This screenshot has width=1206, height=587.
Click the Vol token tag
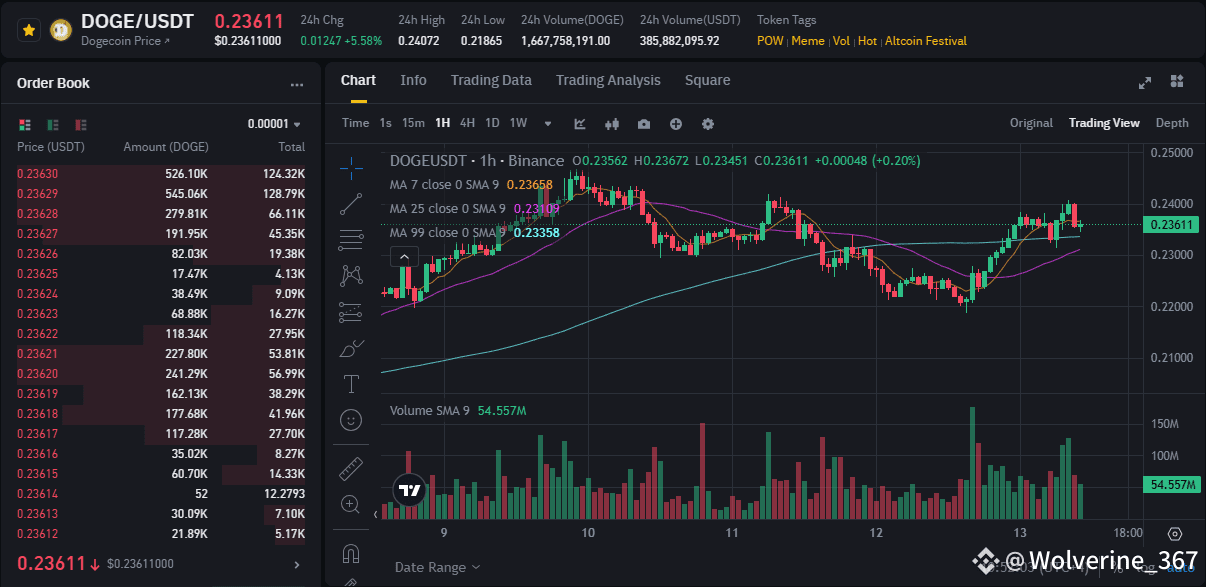(x=841, y=41)
